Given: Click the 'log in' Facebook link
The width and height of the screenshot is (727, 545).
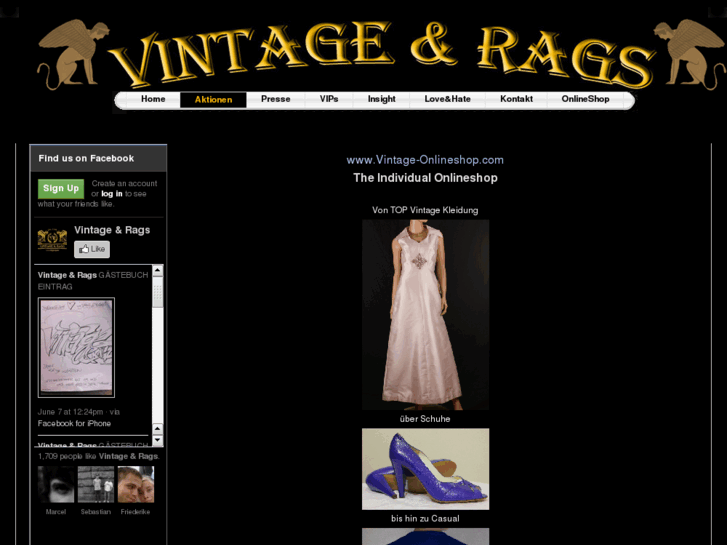Looking at the screenshot, I should point(112,194).
